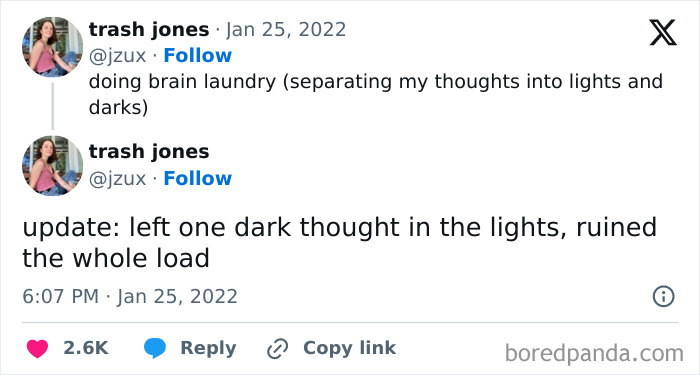Click the @jzux handle on update tweet
The width and height of the screenshot is (700, 375).
tap(117, 179)
